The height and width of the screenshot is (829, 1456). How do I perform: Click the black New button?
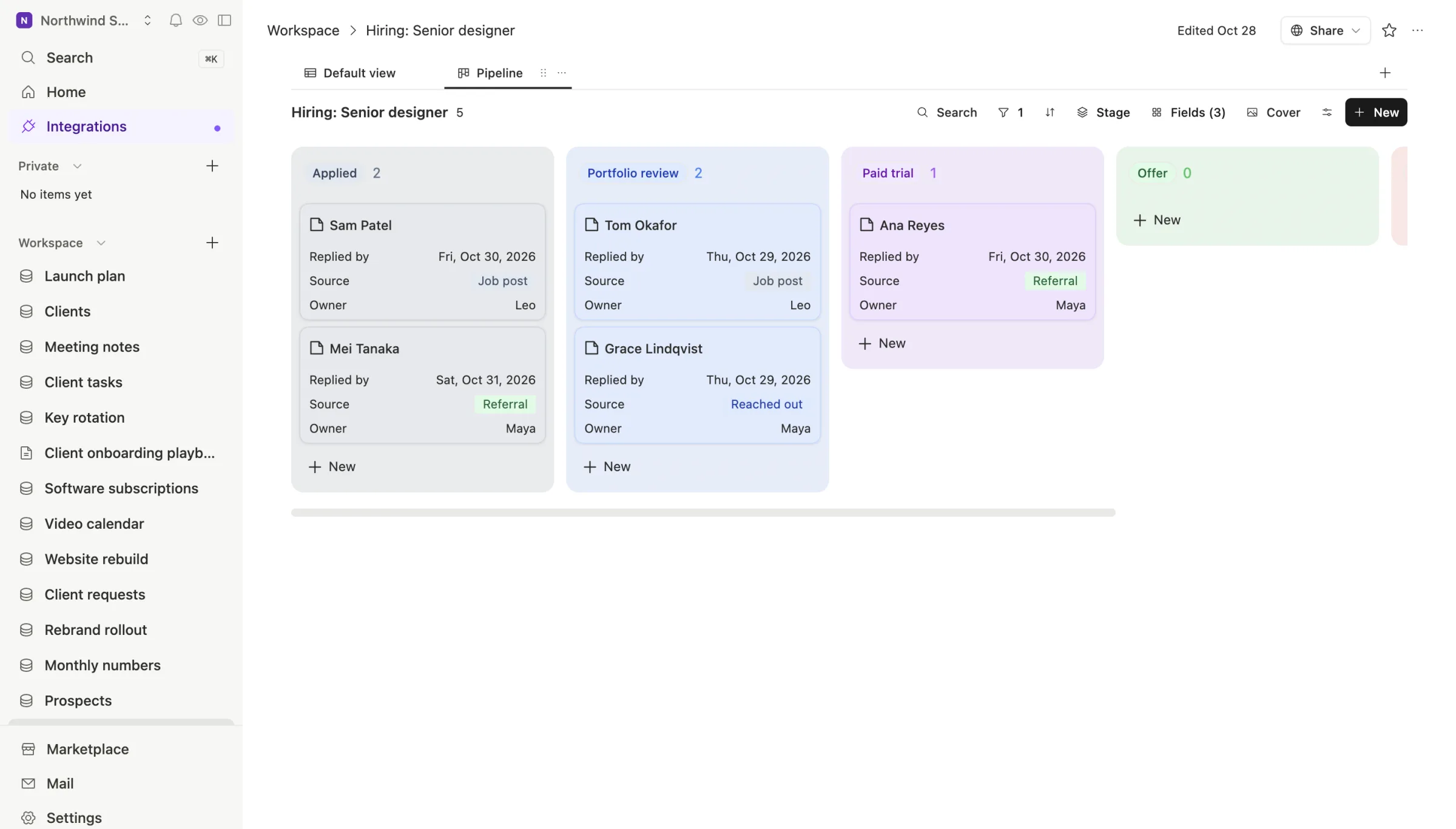click(1376, 113)
